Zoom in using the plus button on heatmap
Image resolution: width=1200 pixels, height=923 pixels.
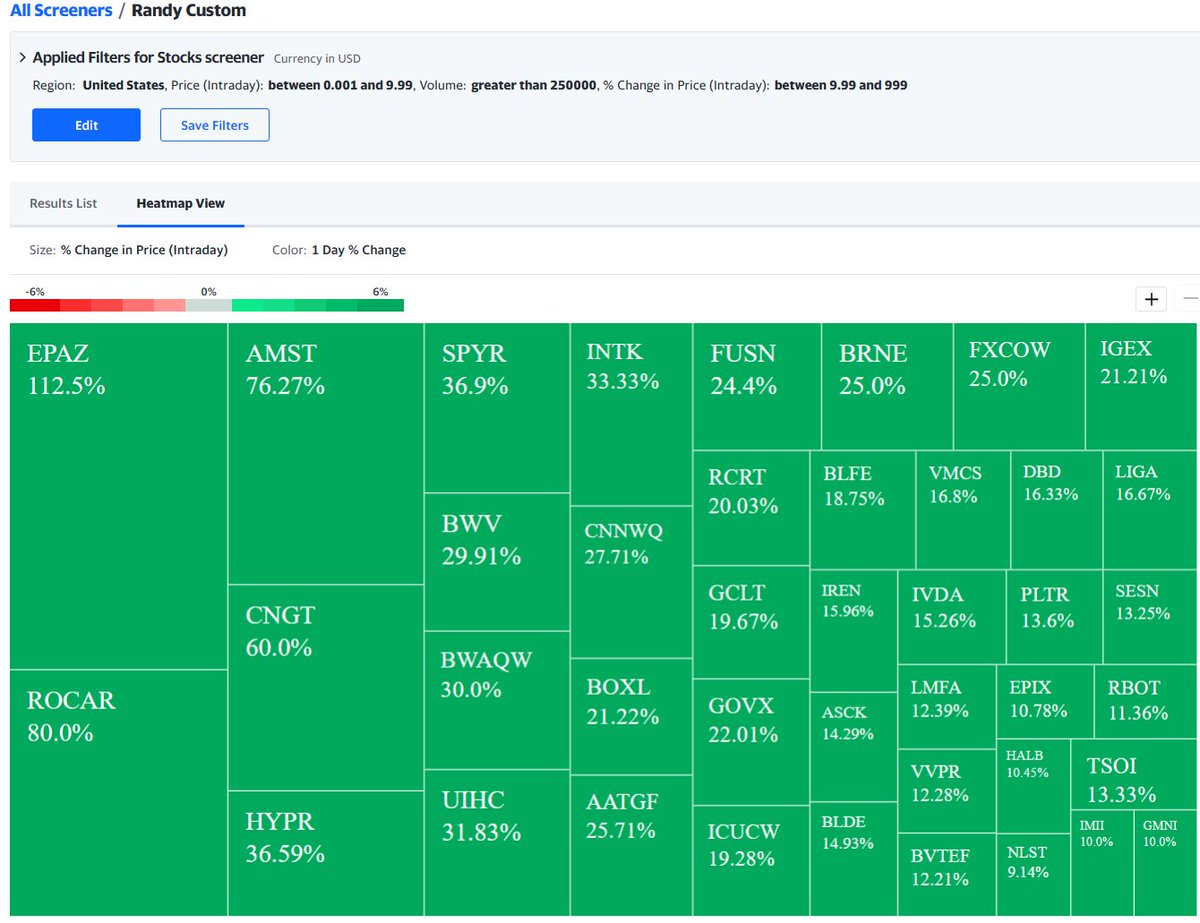(x=1150, y=298)
